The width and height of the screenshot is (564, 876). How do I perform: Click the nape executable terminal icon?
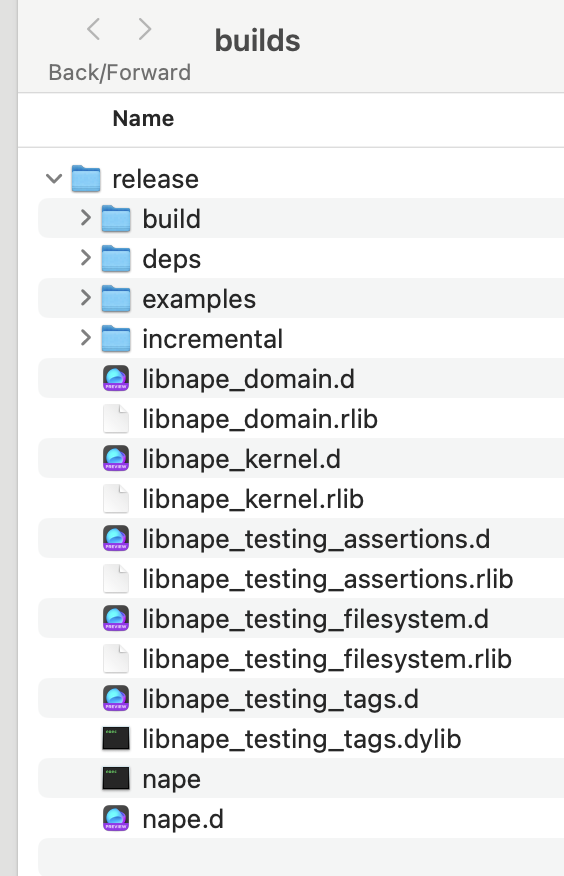tap(116, 779)
